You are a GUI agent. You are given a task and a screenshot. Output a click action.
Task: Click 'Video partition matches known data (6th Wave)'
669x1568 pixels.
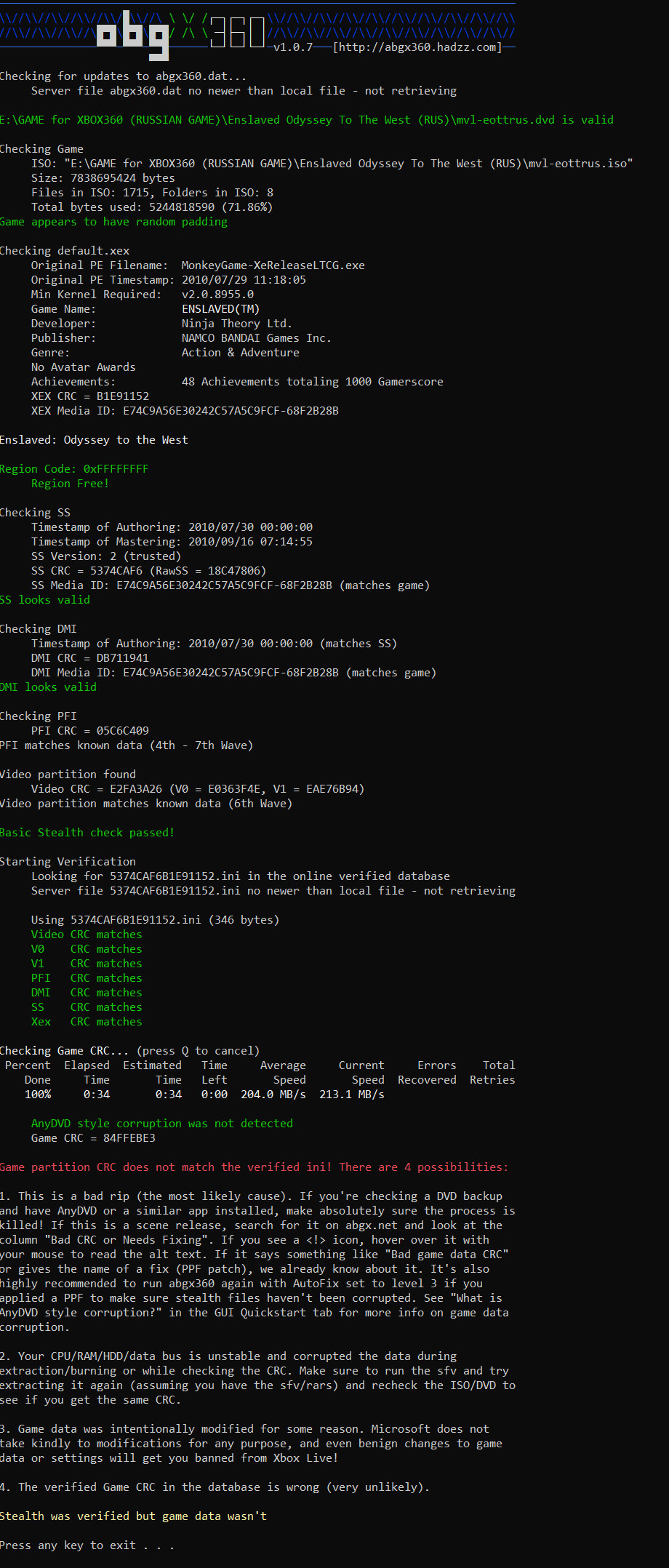146,804
